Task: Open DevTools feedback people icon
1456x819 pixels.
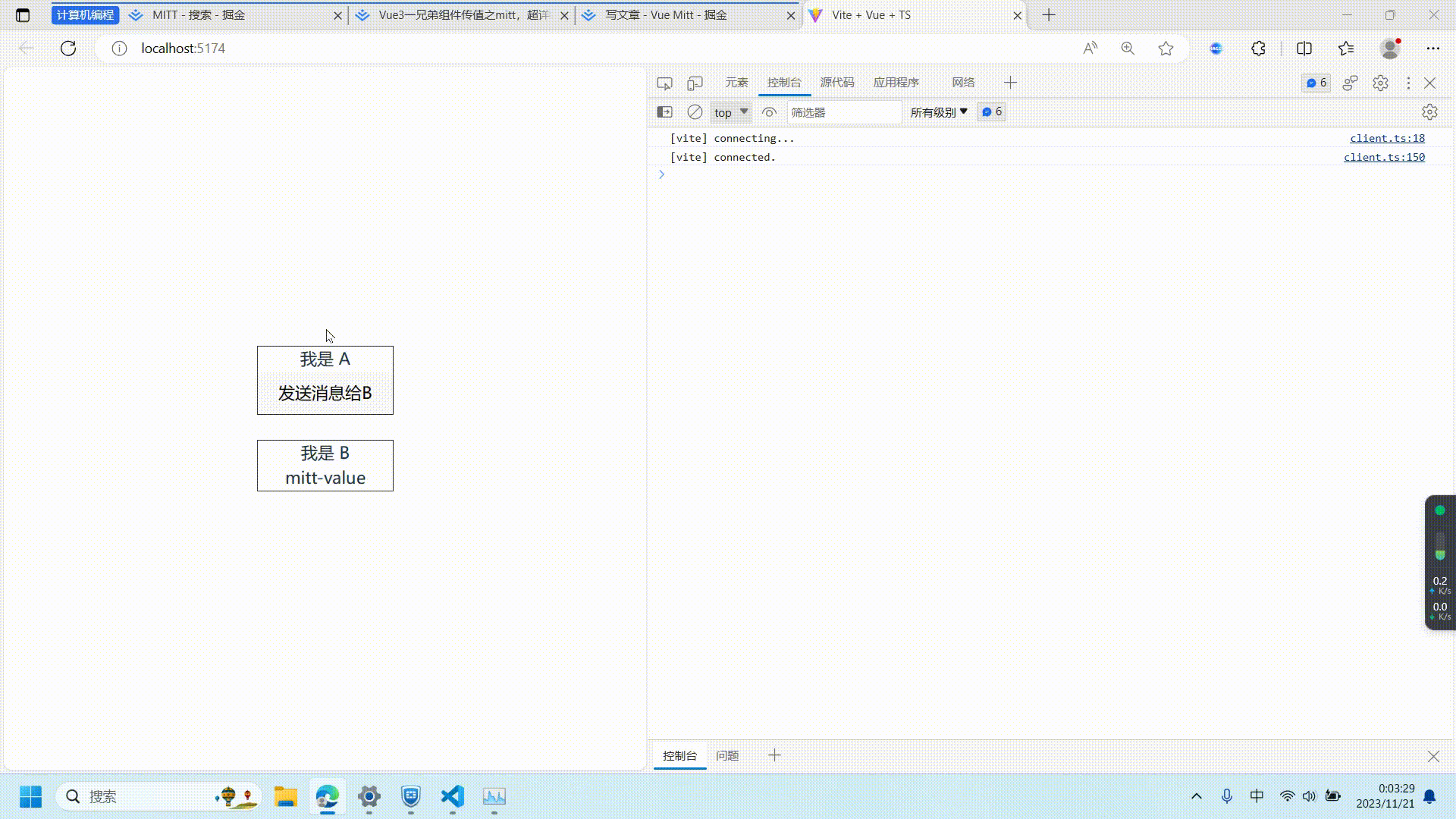Action: 1350,83
